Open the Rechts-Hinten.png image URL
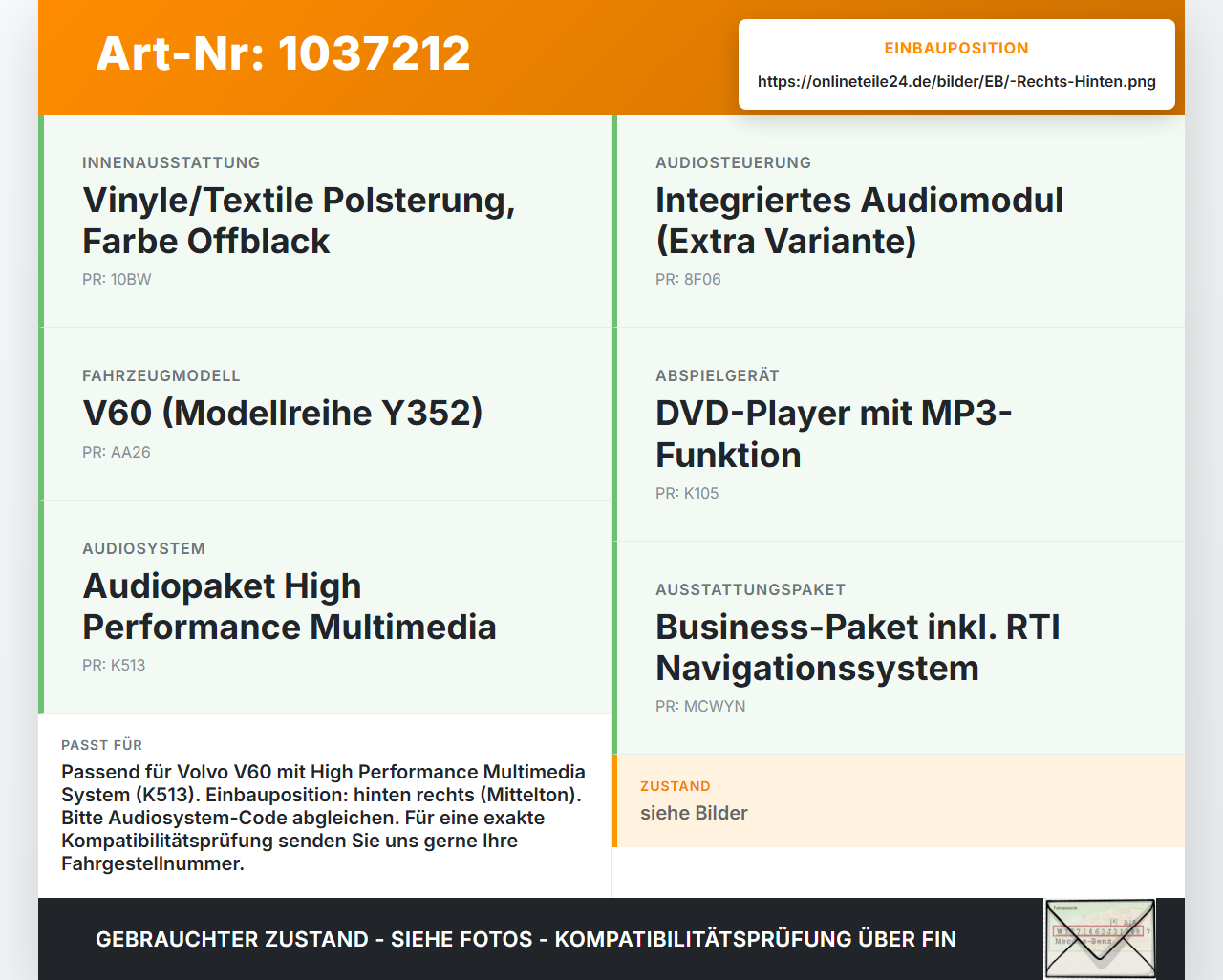 point(956,81)
